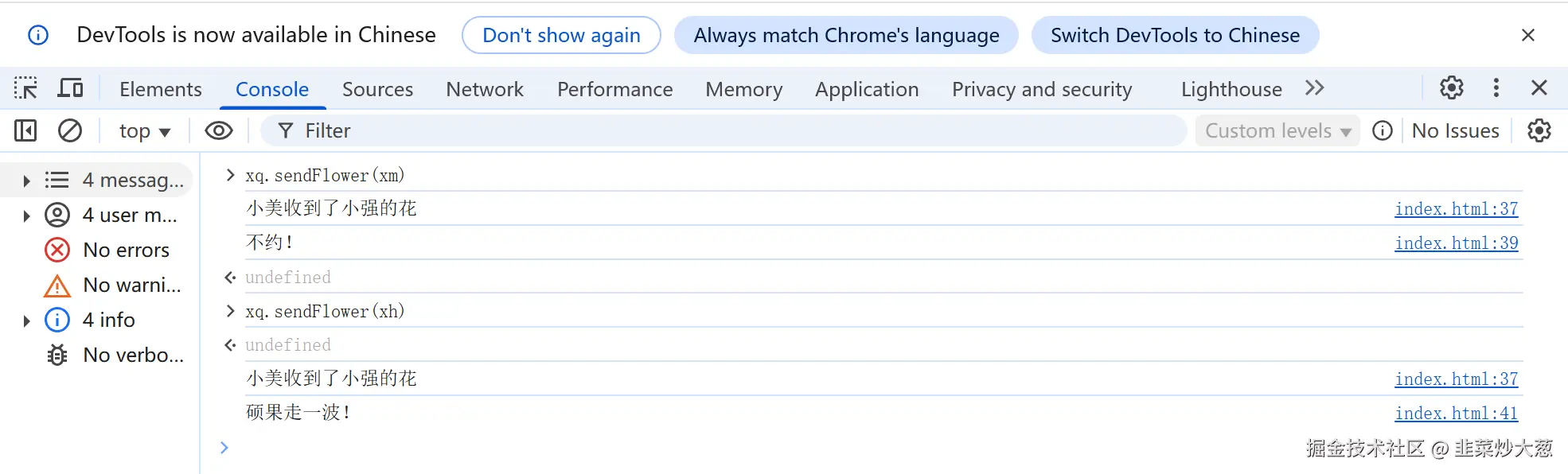Image resolution: width=1568 pixels, height=474 pixels.
Task: Open the top context selector dropdown
Action: tap(144, 131)
